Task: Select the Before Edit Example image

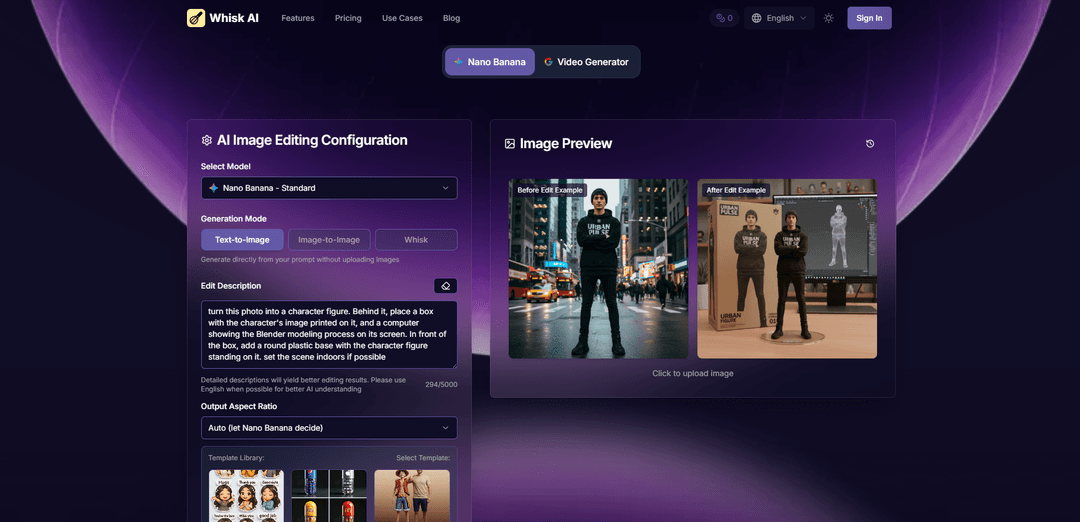Action: click(x=598, y=268)
